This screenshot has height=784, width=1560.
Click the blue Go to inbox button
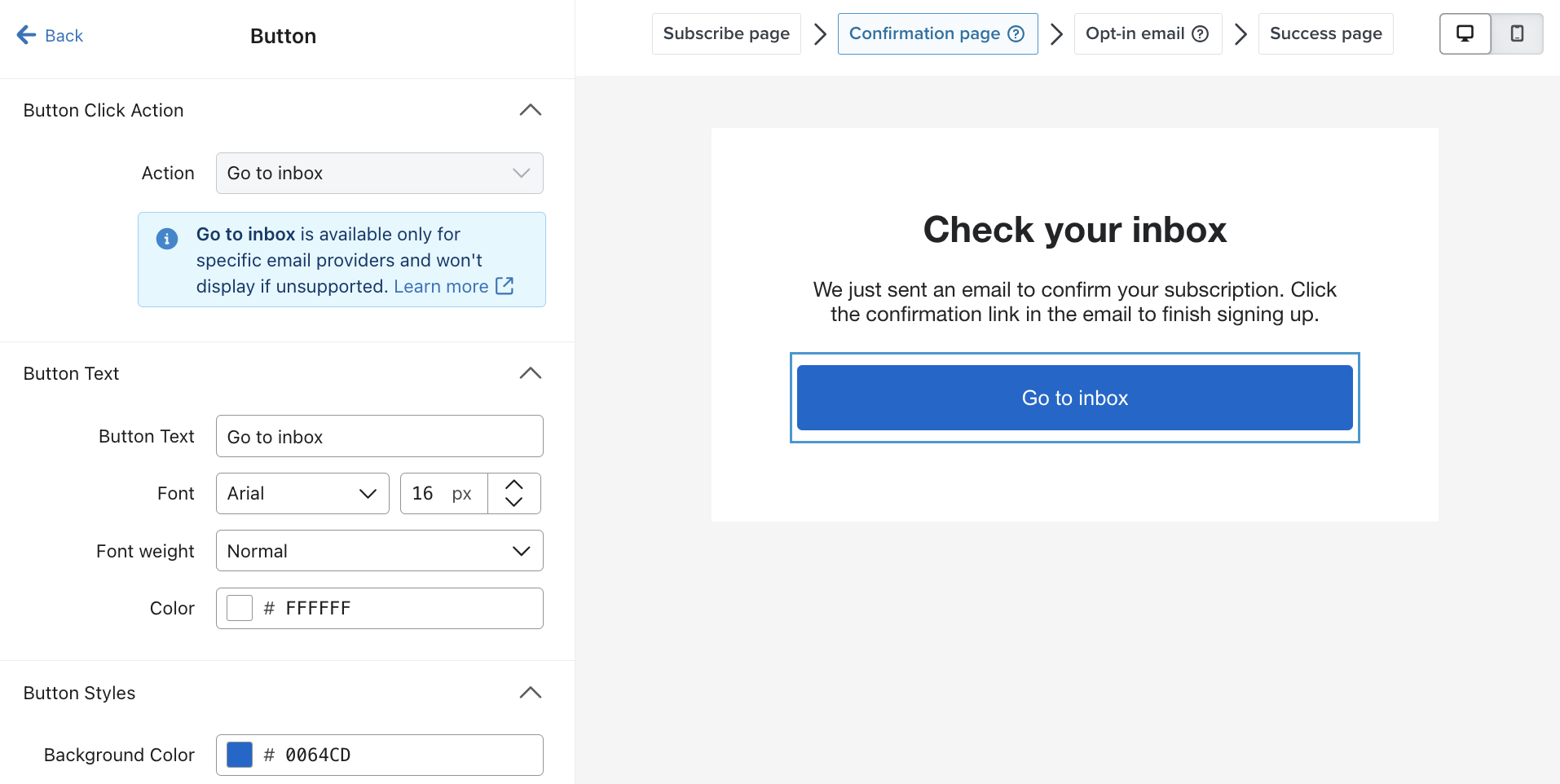pos(1074,398)
